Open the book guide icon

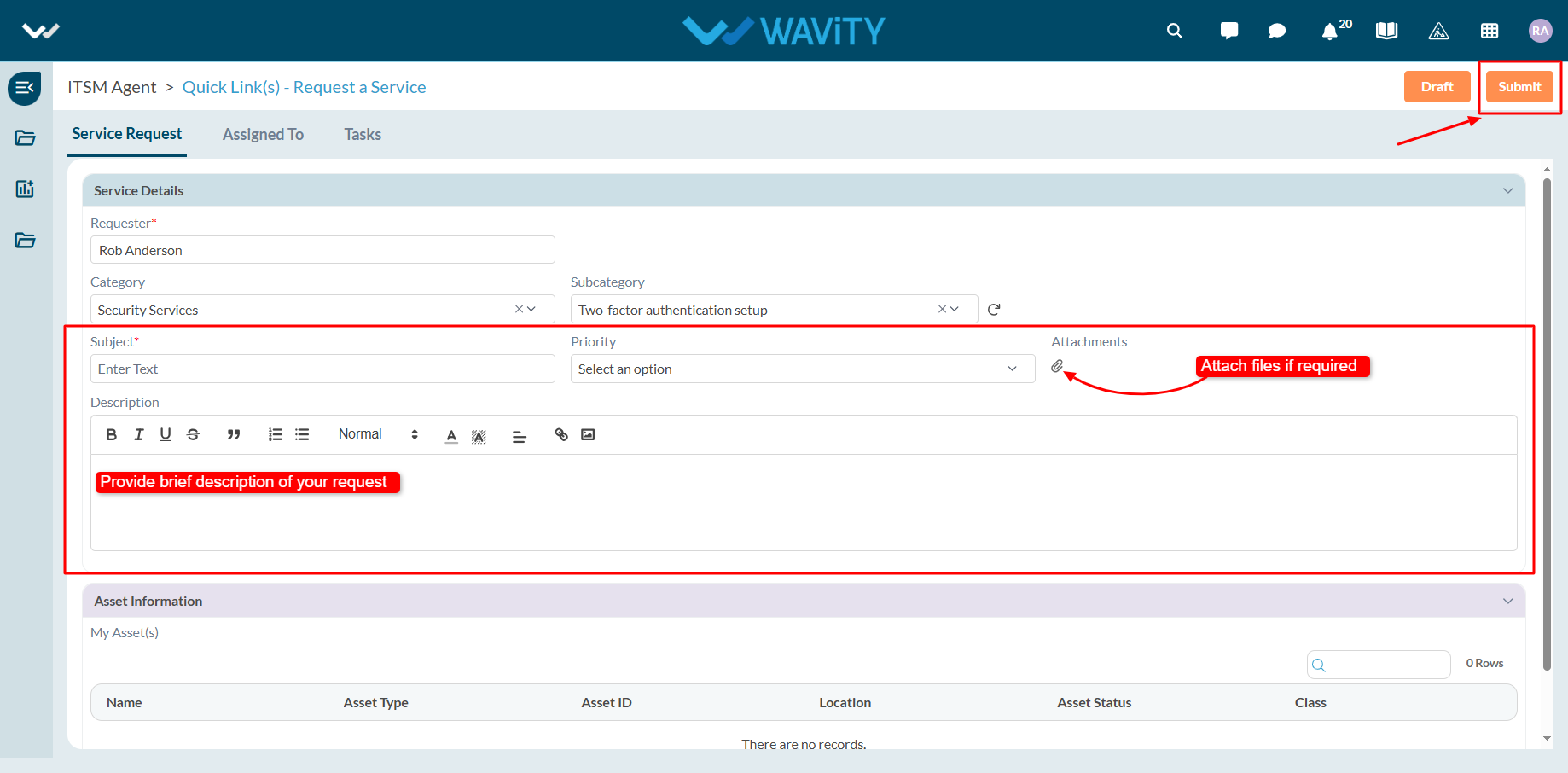tap(1387, 31)
